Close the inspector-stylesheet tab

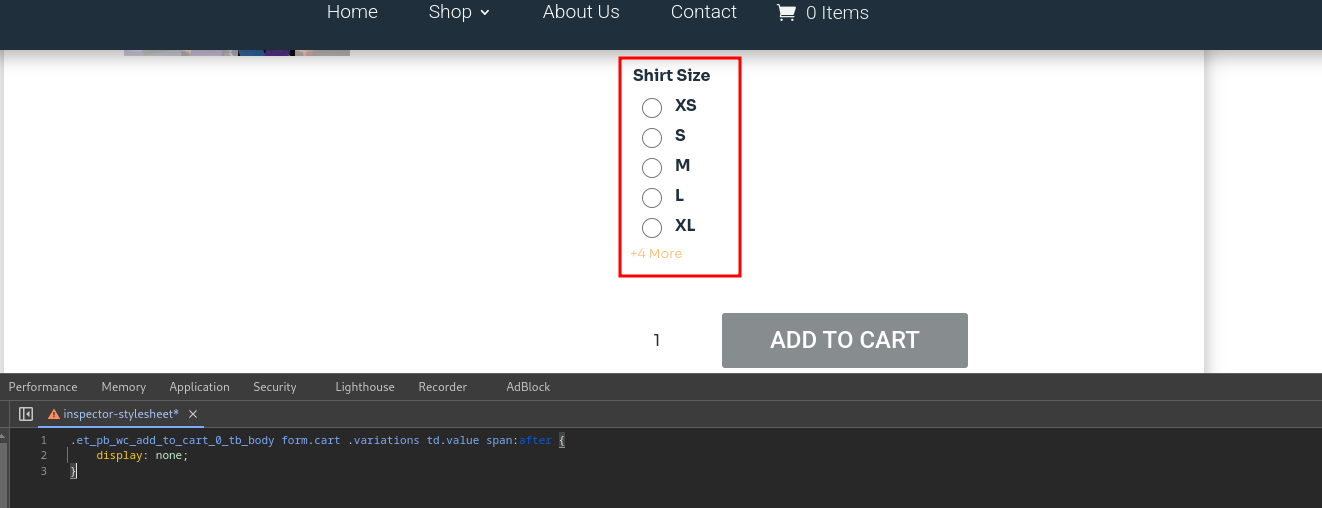[193, 414]
